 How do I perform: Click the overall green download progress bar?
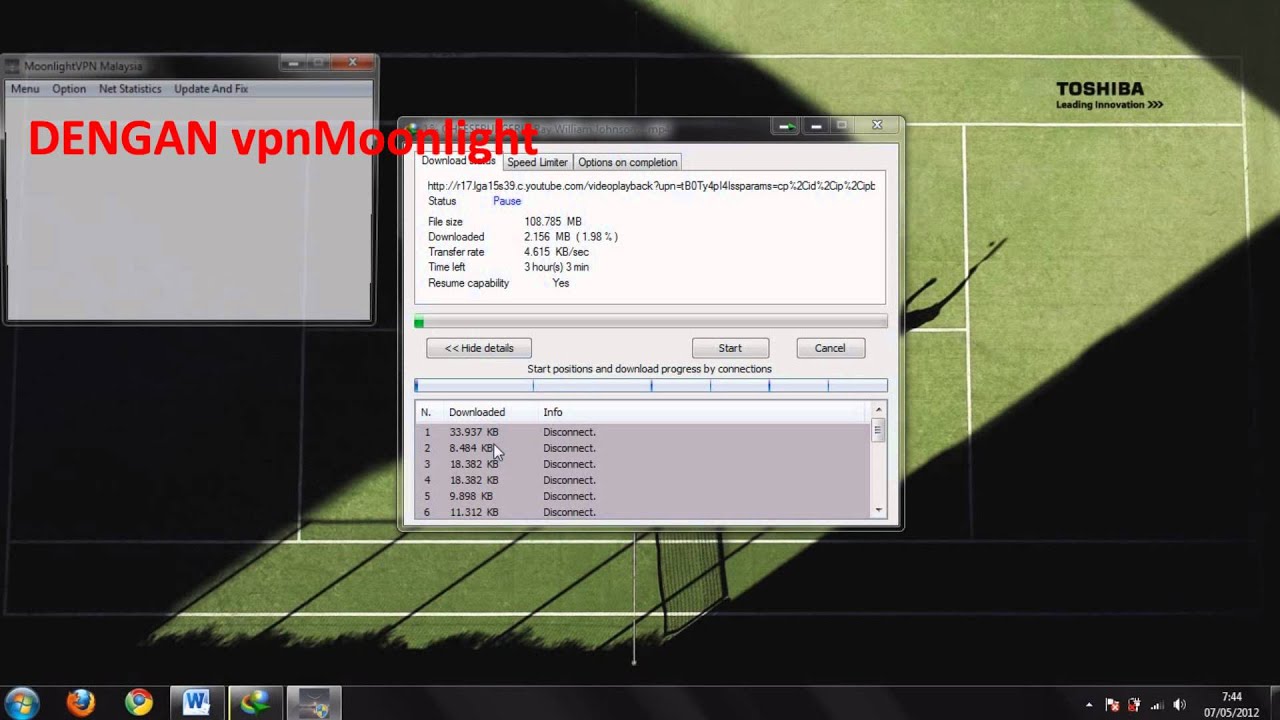tap(651, 321)
